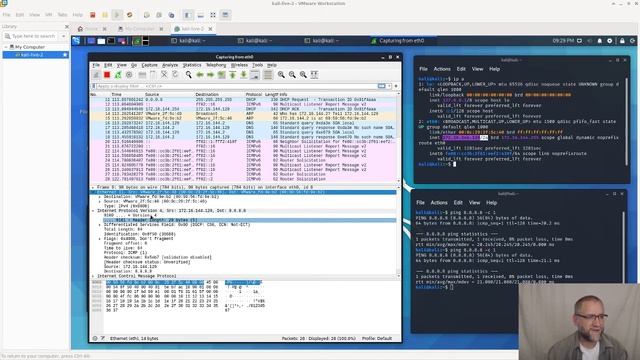Select DHCP Request packet row 11
This screenshot has width=640, height=360.
[x=243, y=100]
